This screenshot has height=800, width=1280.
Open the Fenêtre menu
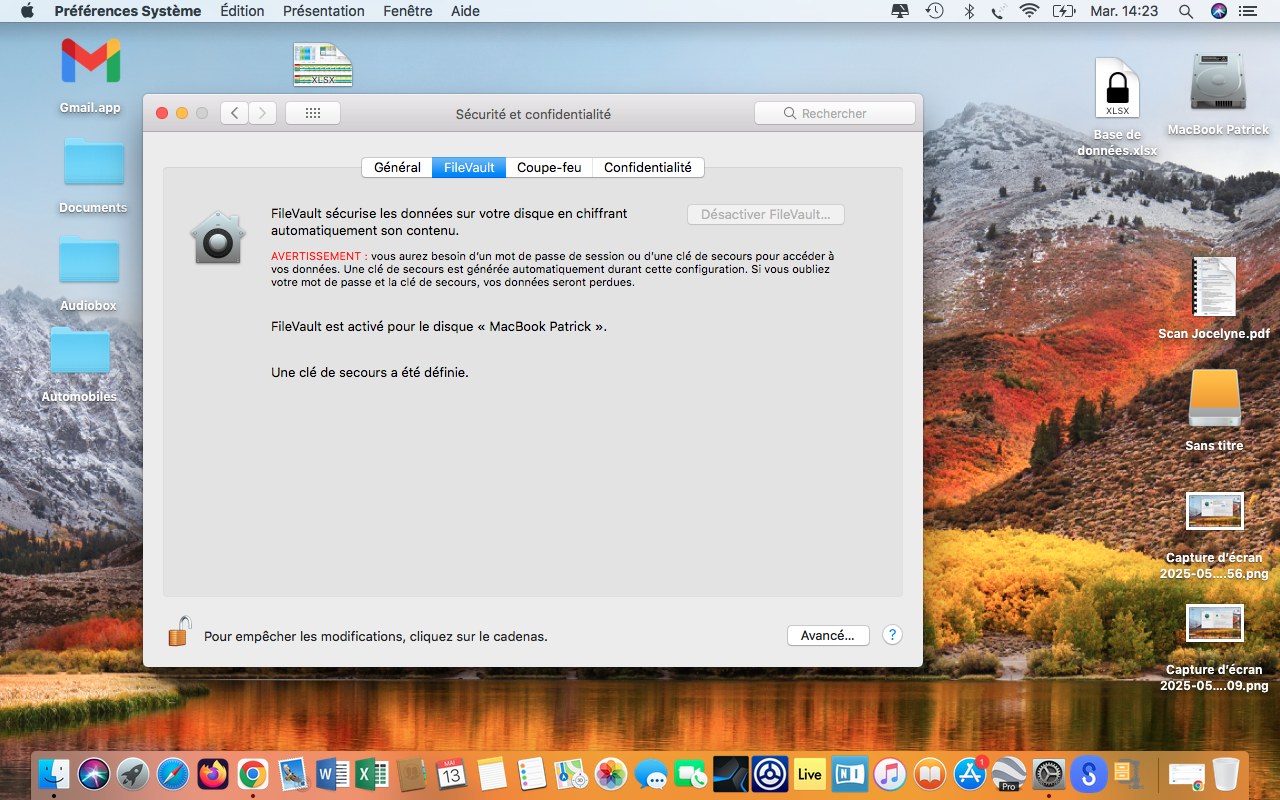click(x=408, y=11)
